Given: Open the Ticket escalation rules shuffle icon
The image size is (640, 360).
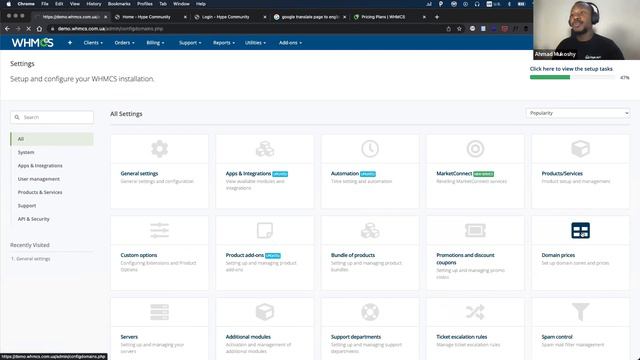Looking at the screenshot, I should coord(475,312).
